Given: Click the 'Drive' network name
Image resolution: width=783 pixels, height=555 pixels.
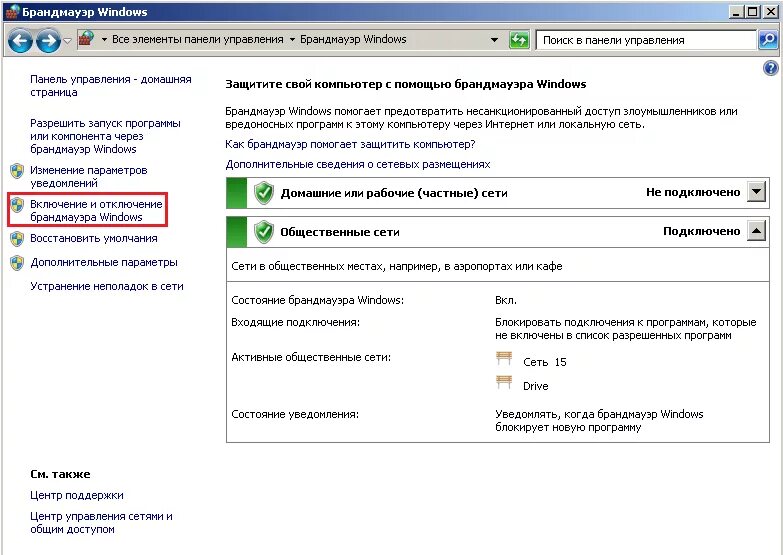Looking at the screenshot, I should pos(536,386).
